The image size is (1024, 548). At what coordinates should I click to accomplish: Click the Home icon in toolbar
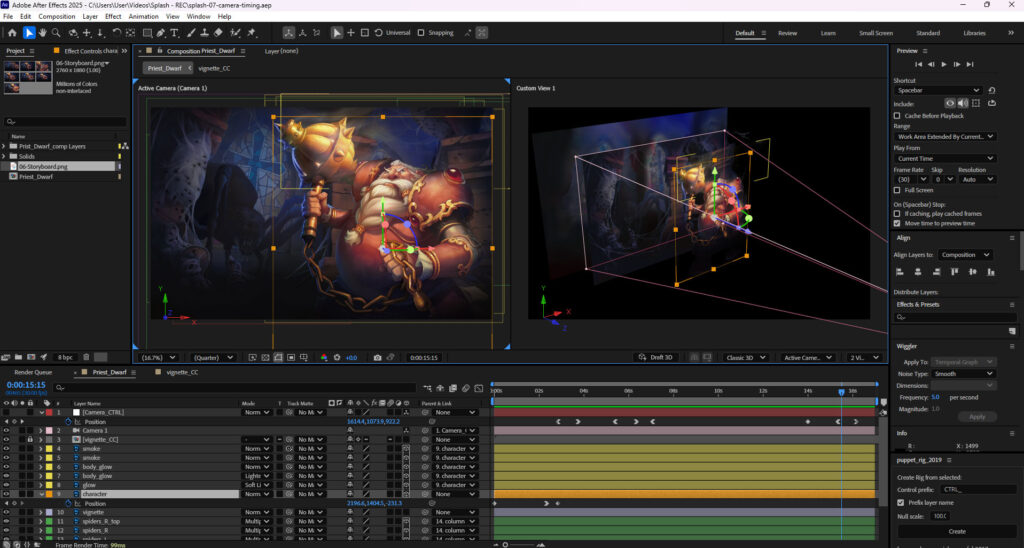coord(12,33)
